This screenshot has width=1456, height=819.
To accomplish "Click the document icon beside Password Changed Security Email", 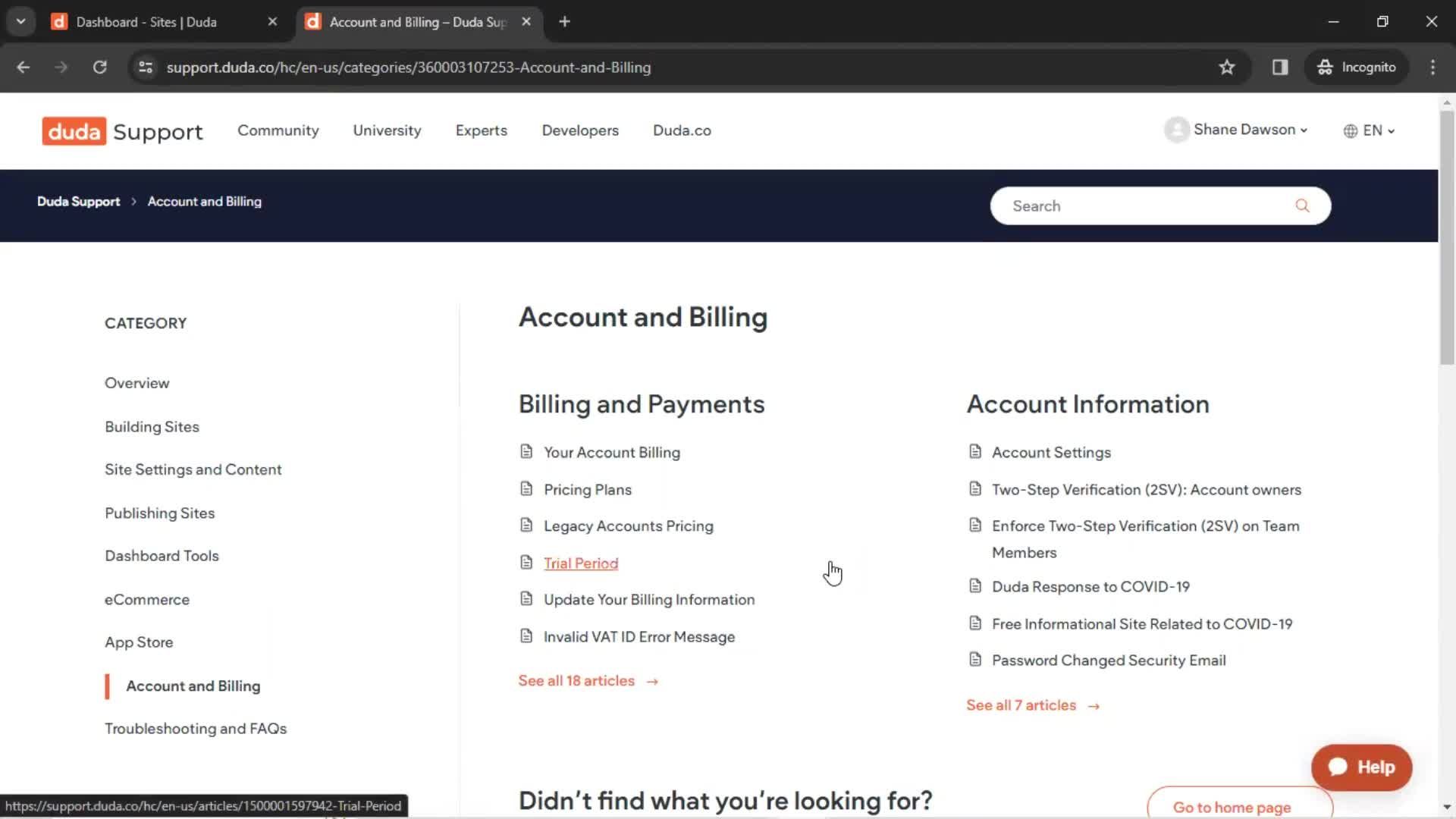I will pos(975,660).
